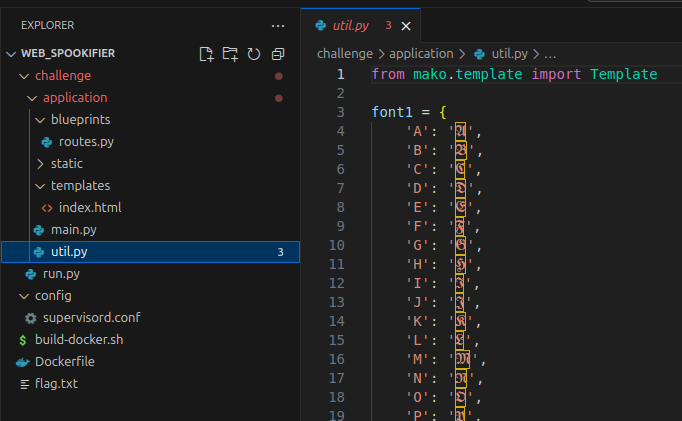Open the Dockerfile in Explorer
This screenshot has width=682, height=421.
(x=65, y=361)
